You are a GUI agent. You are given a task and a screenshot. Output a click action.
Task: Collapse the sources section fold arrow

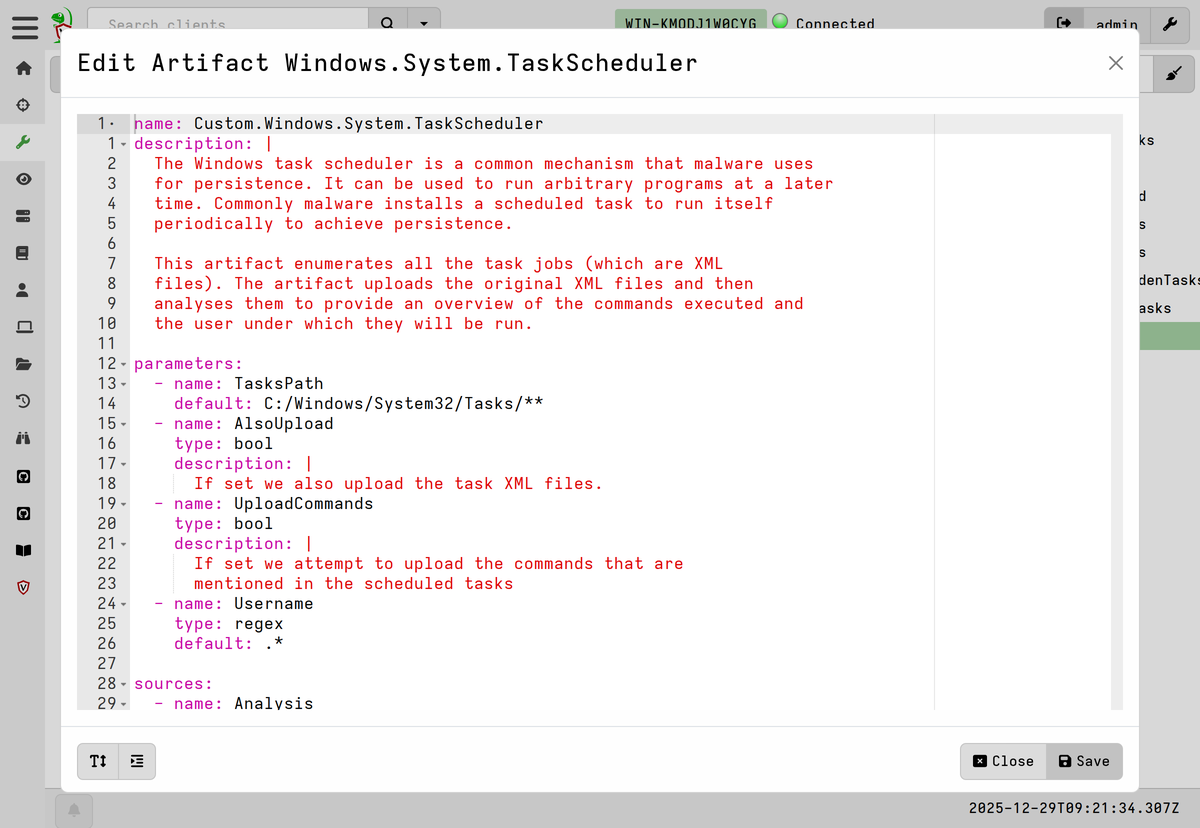coord(123,684)
